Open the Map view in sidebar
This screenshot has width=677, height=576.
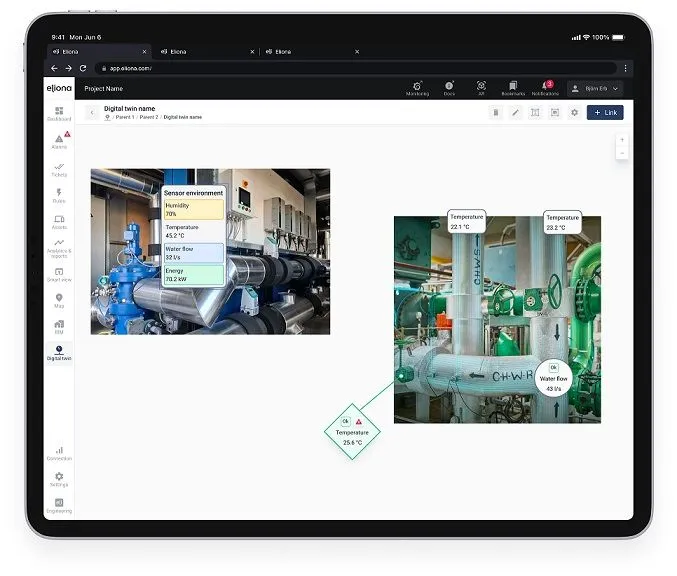point(59,301)
